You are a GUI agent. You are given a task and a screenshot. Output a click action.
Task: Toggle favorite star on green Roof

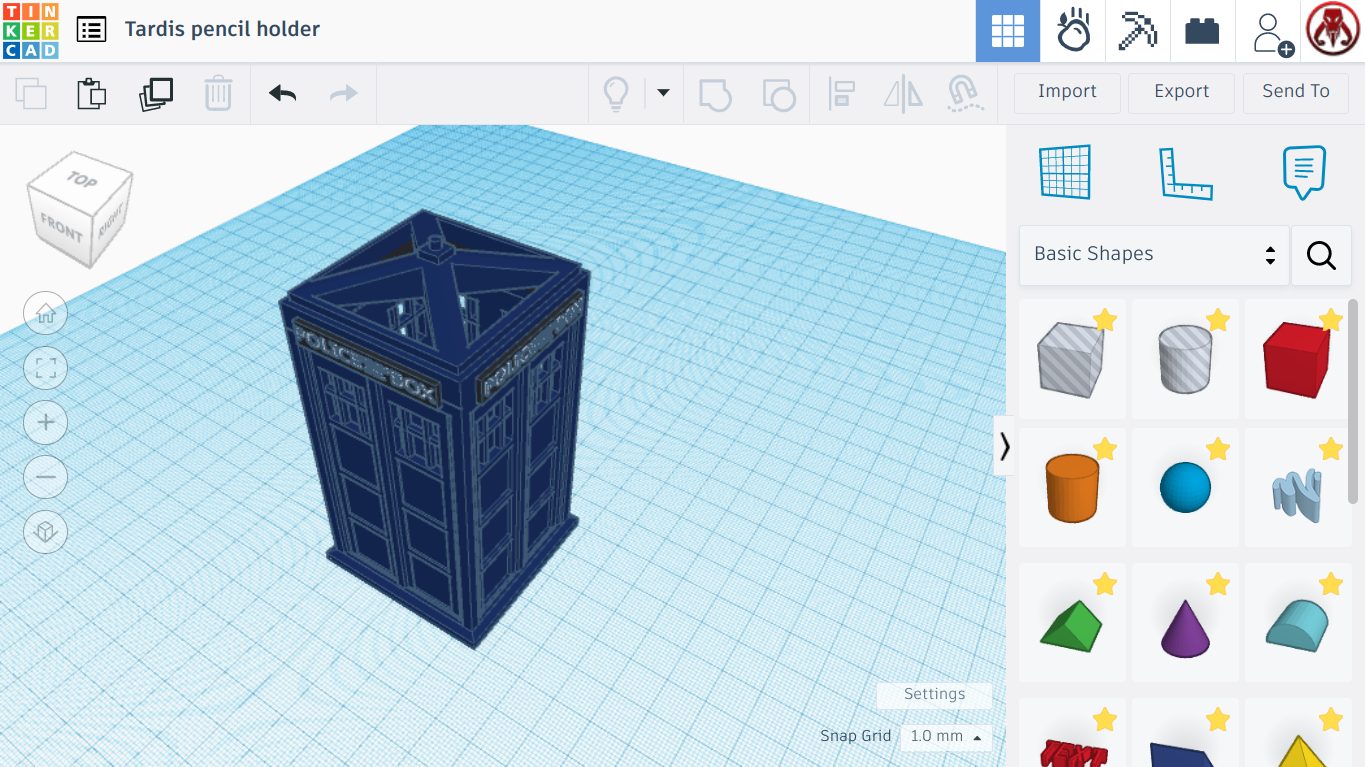[x=1104, y=584]
